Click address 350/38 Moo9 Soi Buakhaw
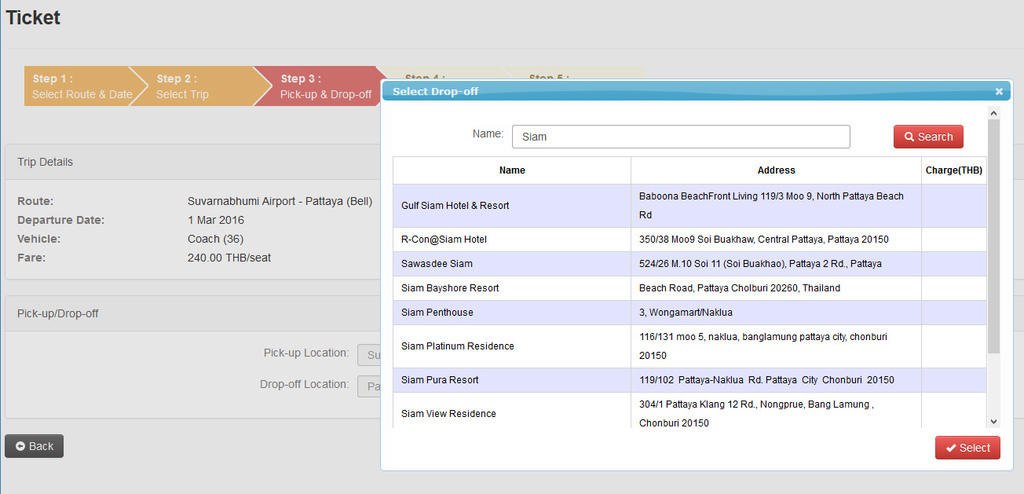1024x494 pixels. pyautogui.click(x=763, y=240)
